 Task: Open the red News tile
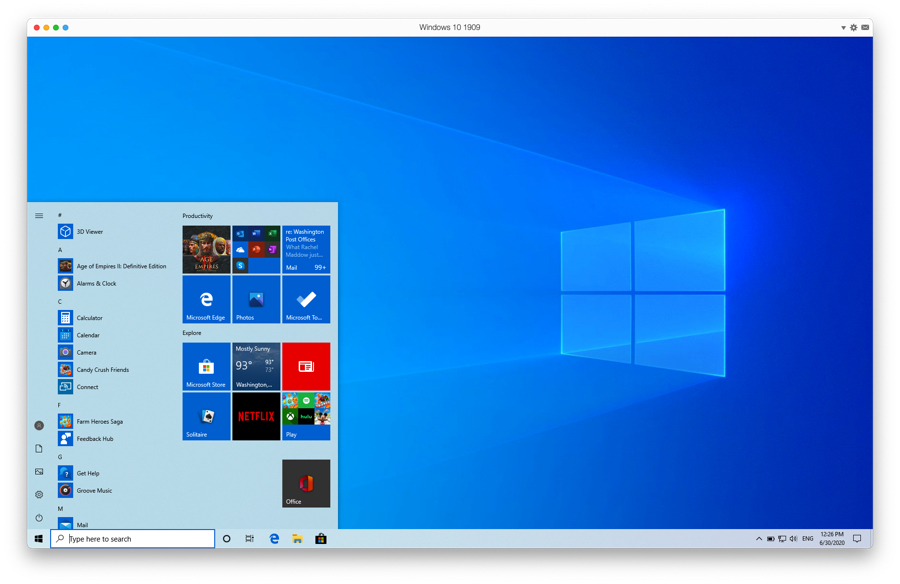point(306,366)
